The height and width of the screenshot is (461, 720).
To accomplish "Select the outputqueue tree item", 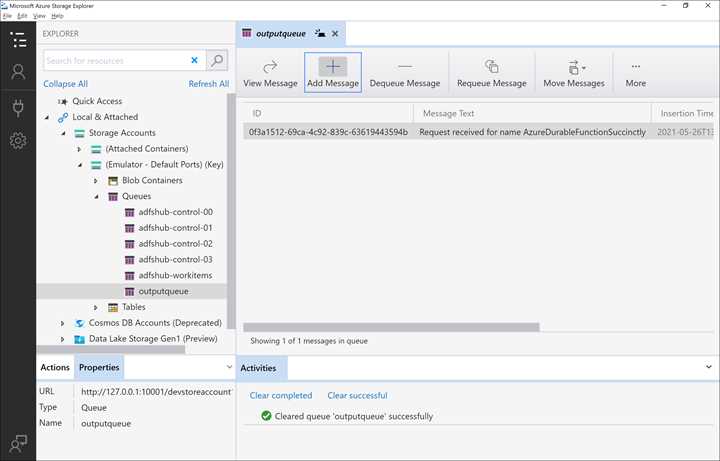I will (x=132, y=292).
